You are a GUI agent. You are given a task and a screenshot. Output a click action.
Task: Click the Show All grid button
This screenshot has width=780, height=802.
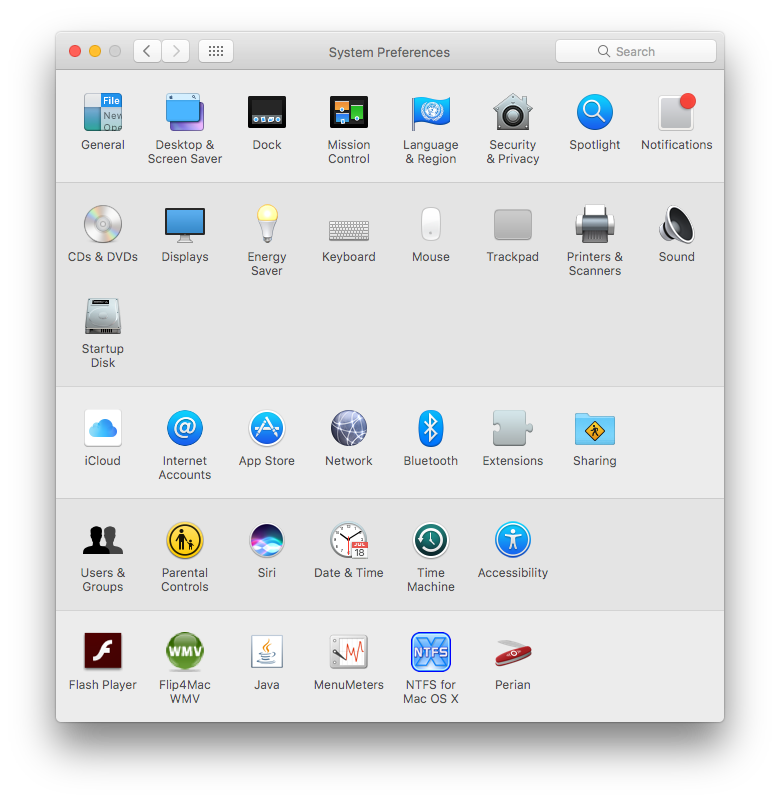pyautogui.click(x=216, y=51)
